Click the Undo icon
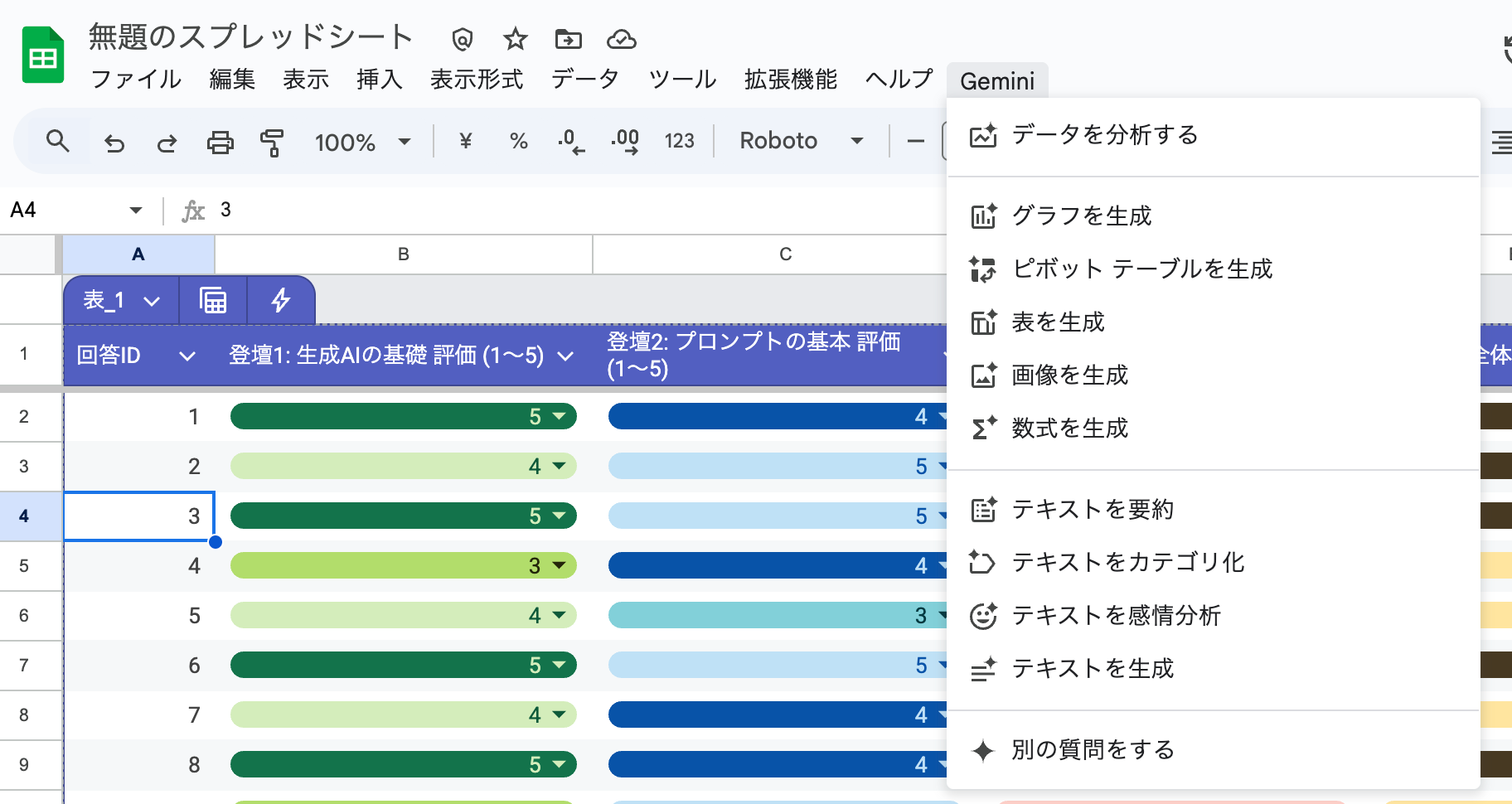Screen dimensions: 1512x804 click(x=114, y=141)
